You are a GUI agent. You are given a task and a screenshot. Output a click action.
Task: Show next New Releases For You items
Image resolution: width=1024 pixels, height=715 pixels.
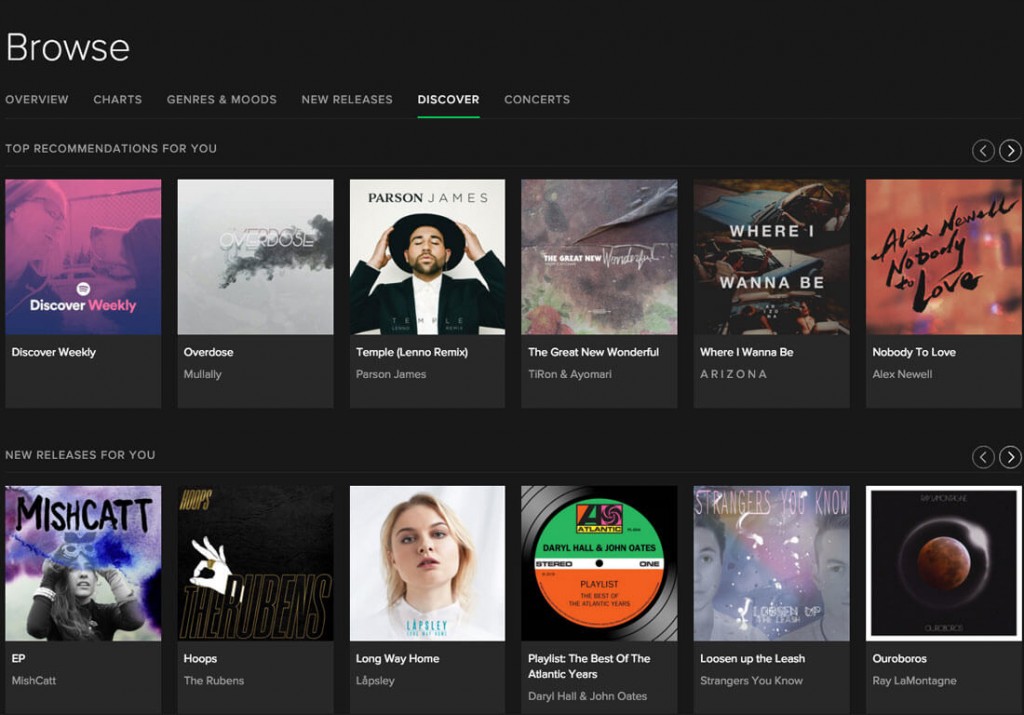pyautogui.click(x=1010, y=457)
